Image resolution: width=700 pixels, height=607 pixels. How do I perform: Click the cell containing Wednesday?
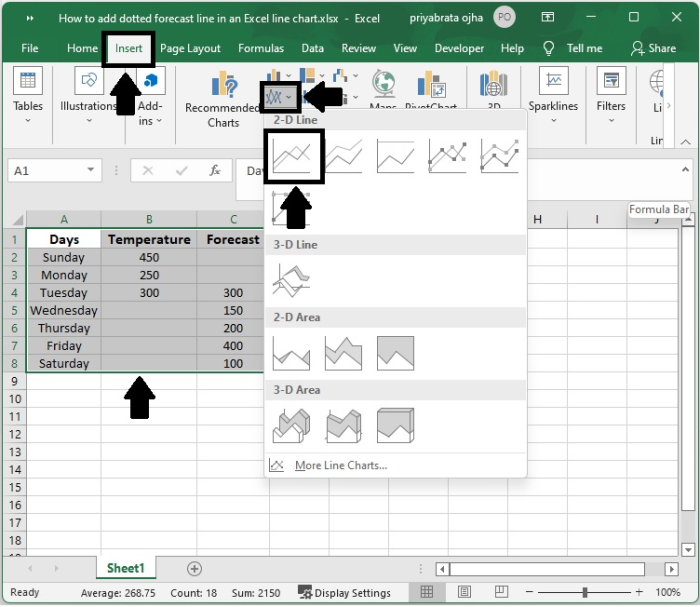click(64, 311)
